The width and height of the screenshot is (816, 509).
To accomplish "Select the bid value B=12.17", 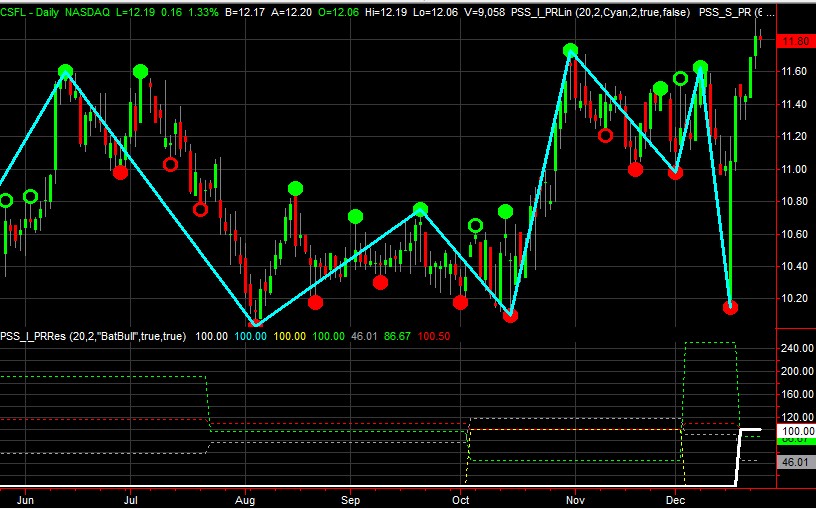I will tap(245, 12).
